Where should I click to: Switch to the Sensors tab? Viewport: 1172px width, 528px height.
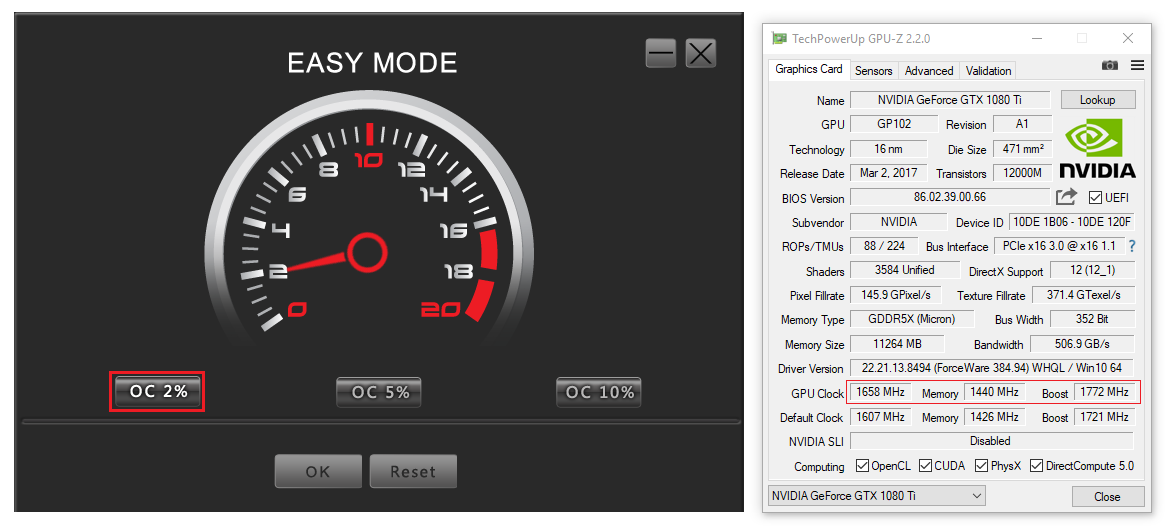click(x=873, y=70)
